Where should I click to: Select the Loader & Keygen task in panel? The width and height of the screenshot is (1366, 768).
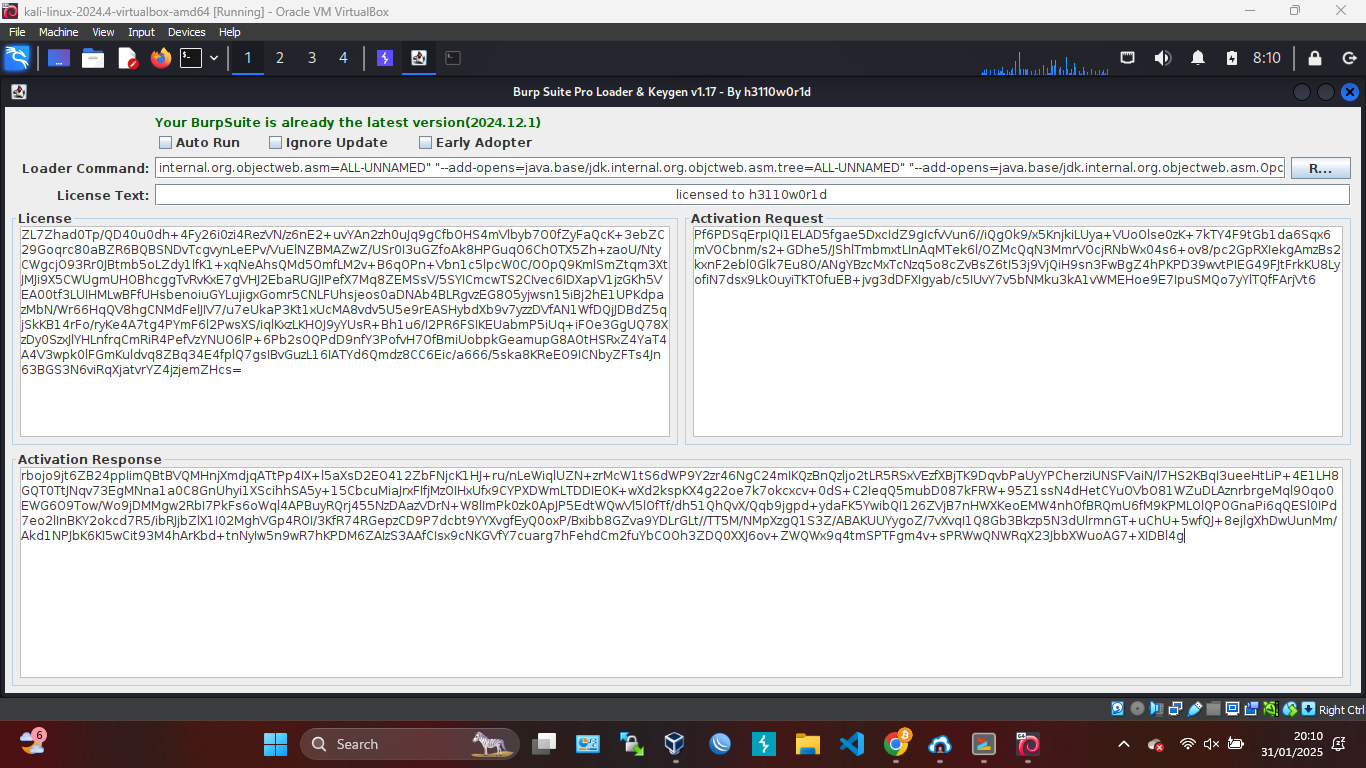click(419, 58)
